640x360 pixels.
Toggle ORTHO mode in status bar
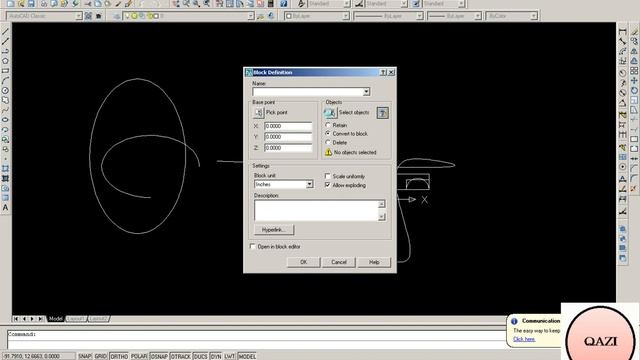coord(119,356)
